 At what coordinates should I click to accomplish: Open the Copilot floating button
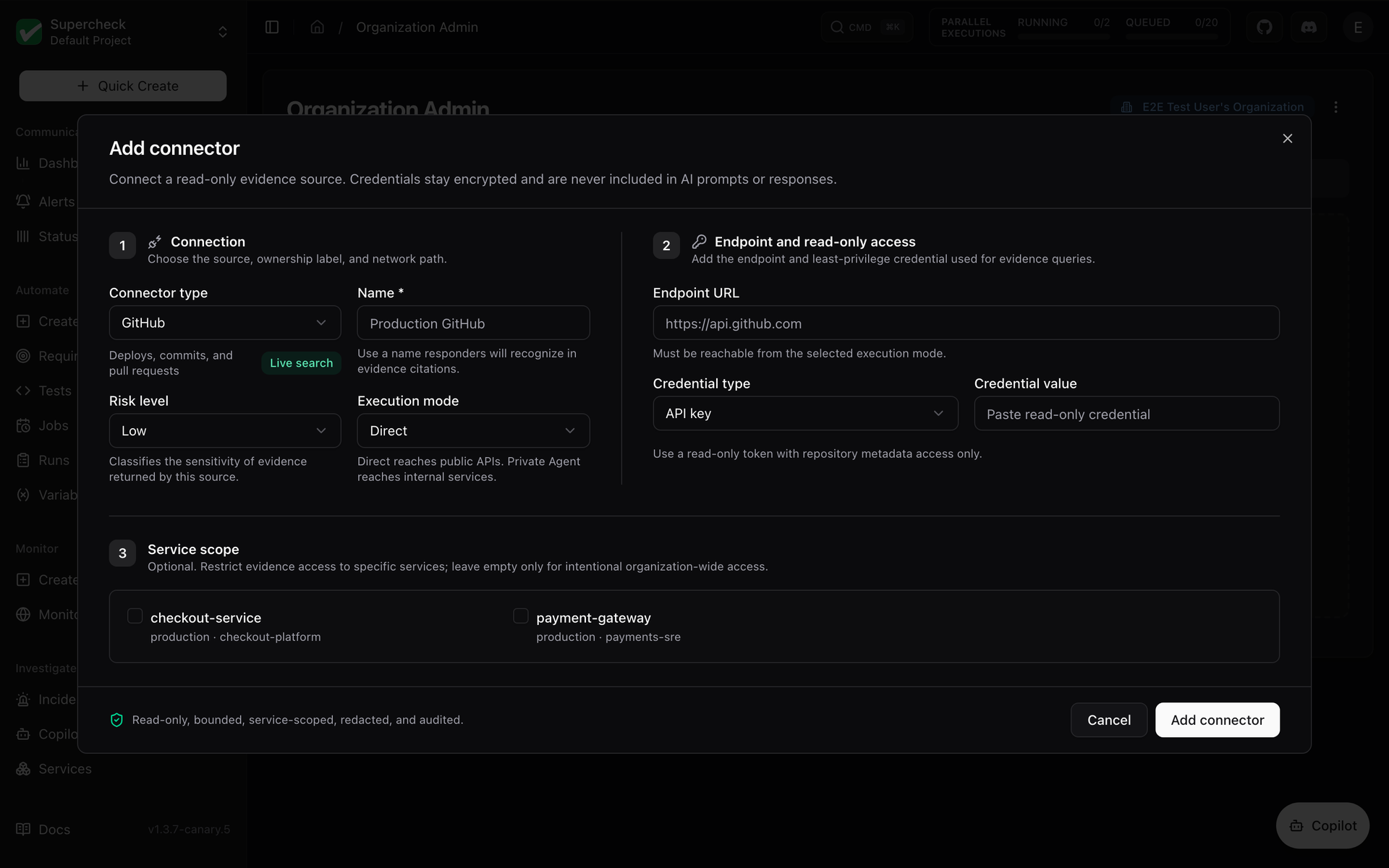[x=1322, y=825]
